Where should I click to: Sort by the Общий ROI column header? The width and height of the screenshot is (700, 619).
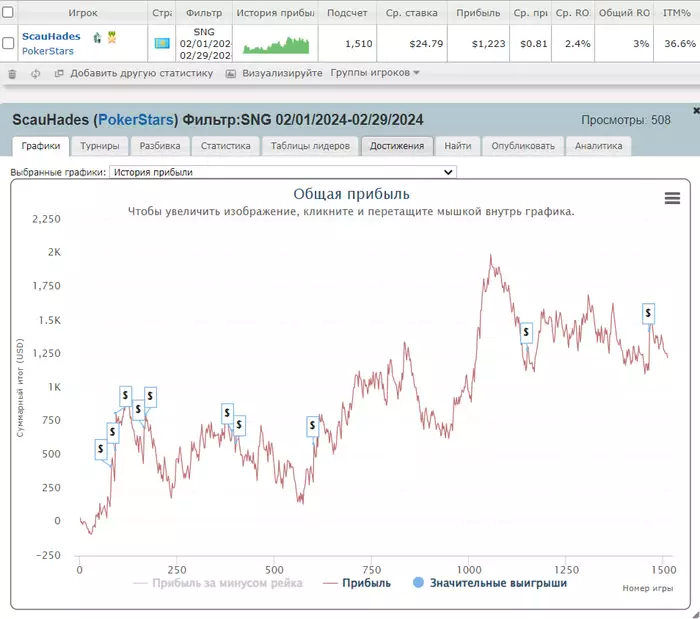pyautogui.click(x=624, y=13)
